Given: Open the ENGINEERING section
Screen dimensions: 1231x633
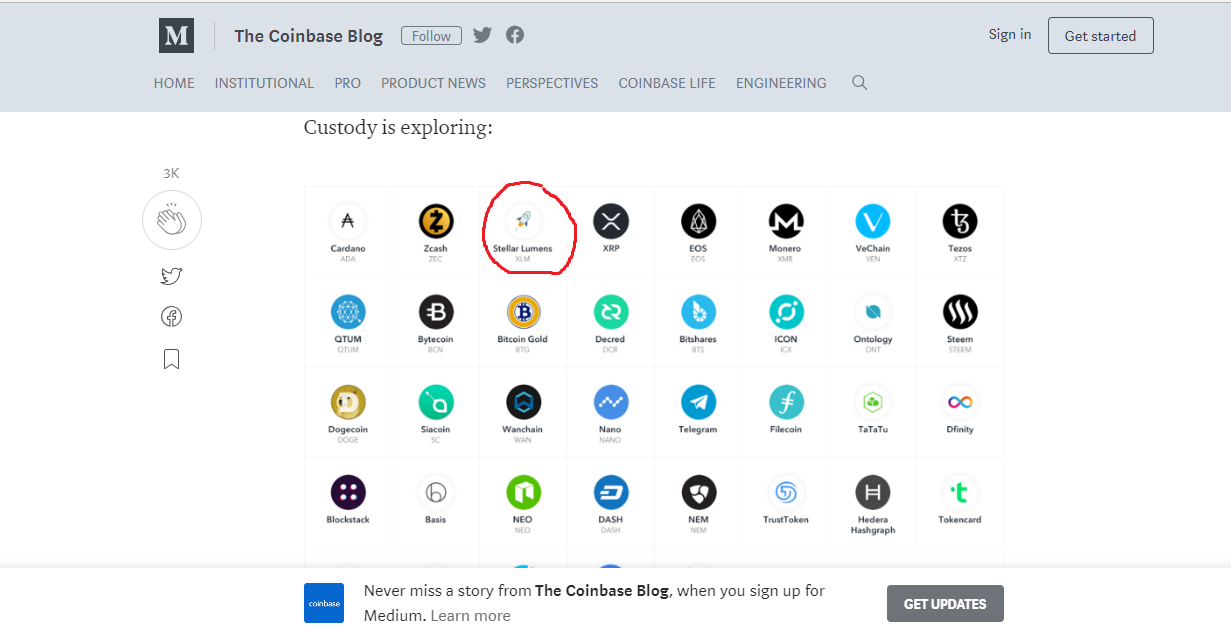Looking at the screenshot, I should [x=781, y=83].
